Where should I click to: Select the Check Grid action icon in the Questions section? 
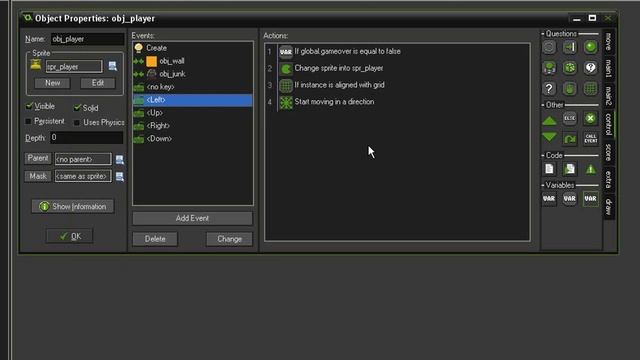pyautogui.click(x=590, y=88)
